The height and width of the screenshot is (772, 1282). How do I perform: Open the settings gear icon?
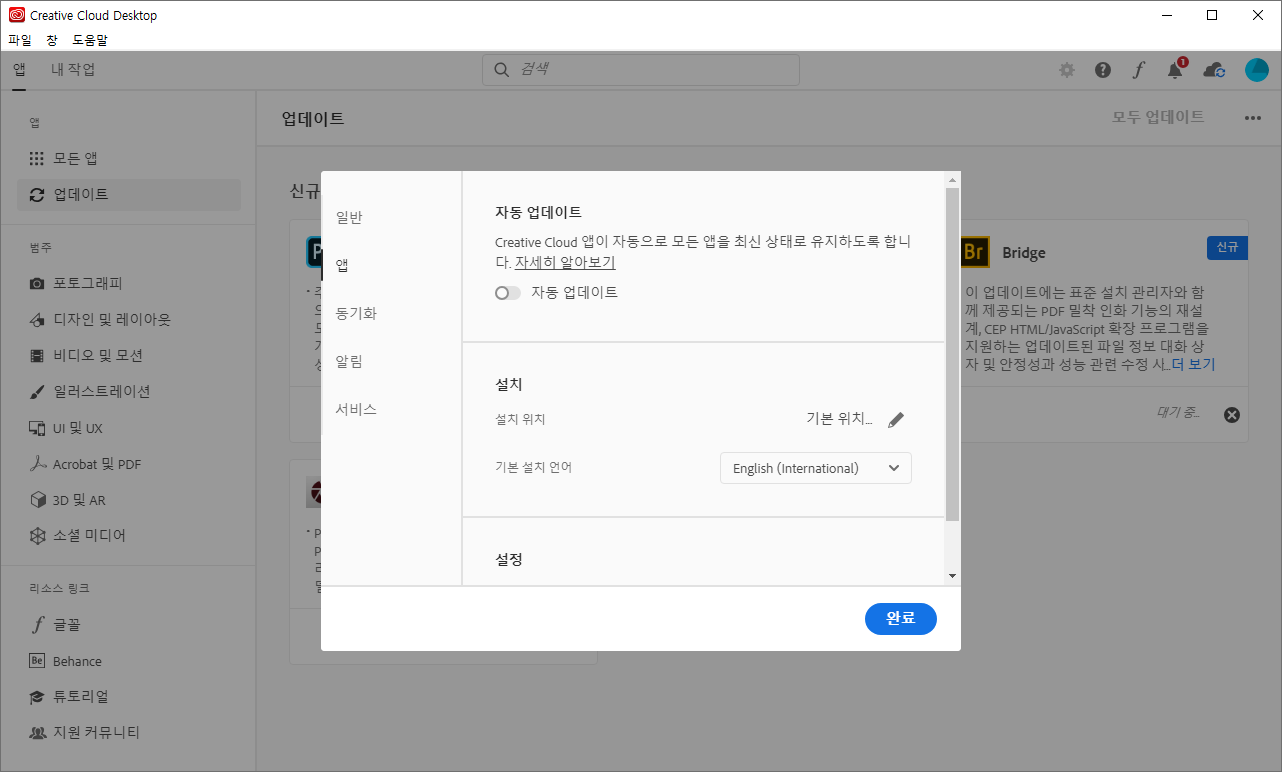pos(1067,70)
